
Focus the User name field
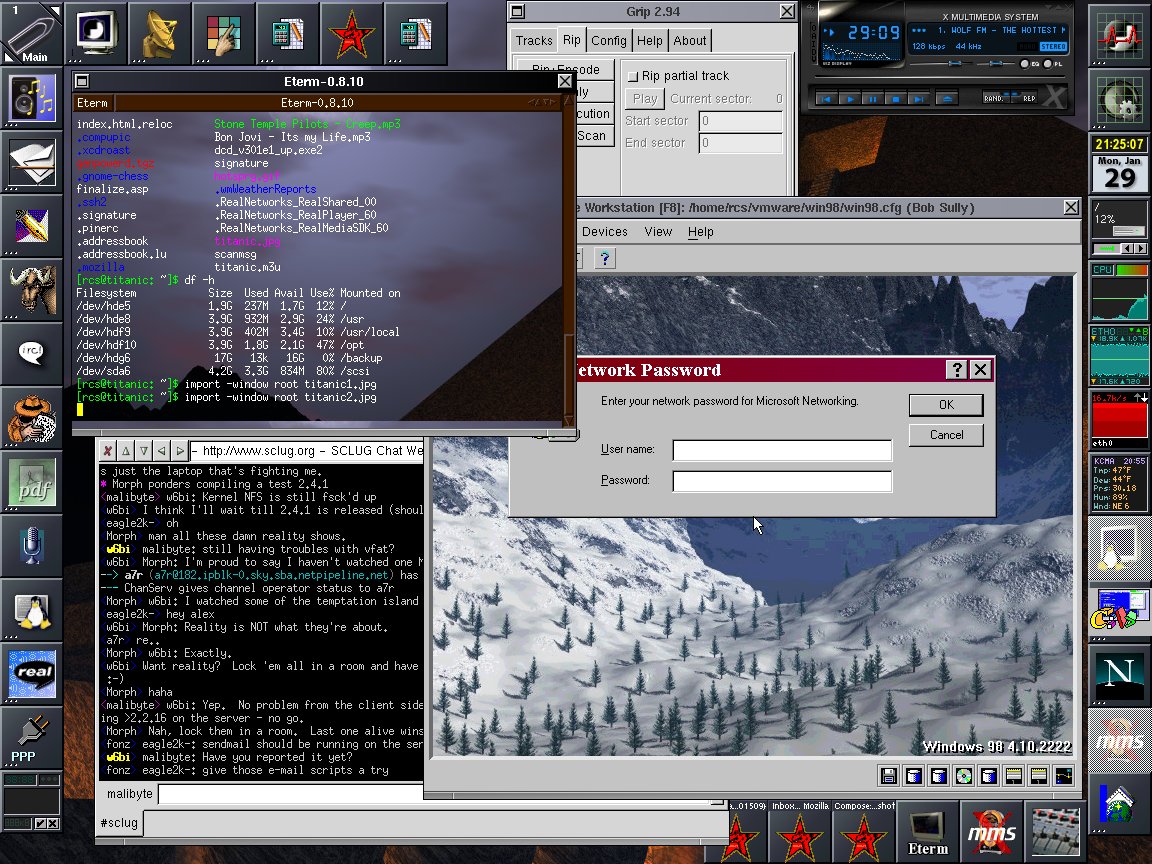pyautogui.click(x=782, y=450)
